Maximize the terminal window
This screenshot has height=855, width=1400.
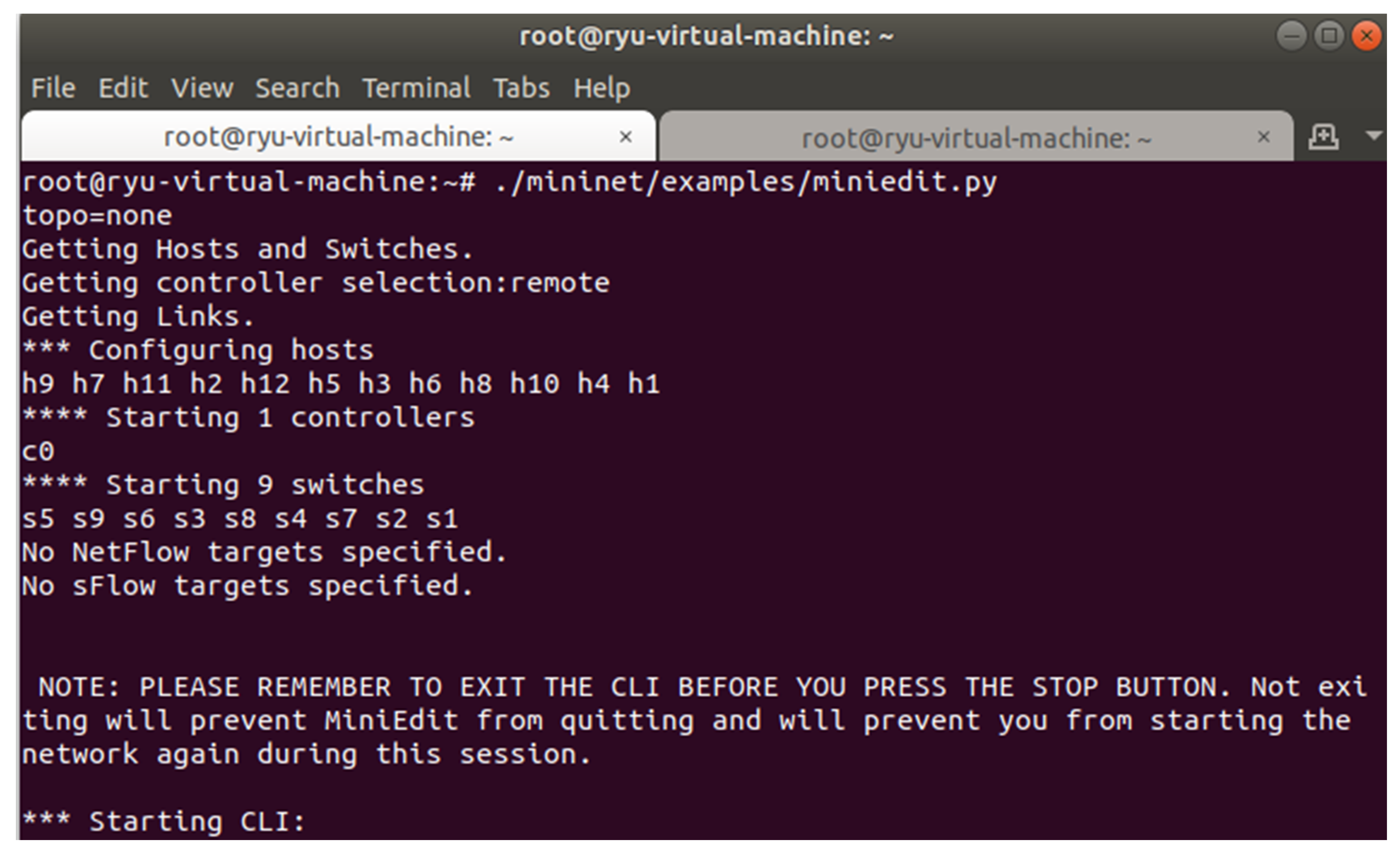click(1329, 36)
